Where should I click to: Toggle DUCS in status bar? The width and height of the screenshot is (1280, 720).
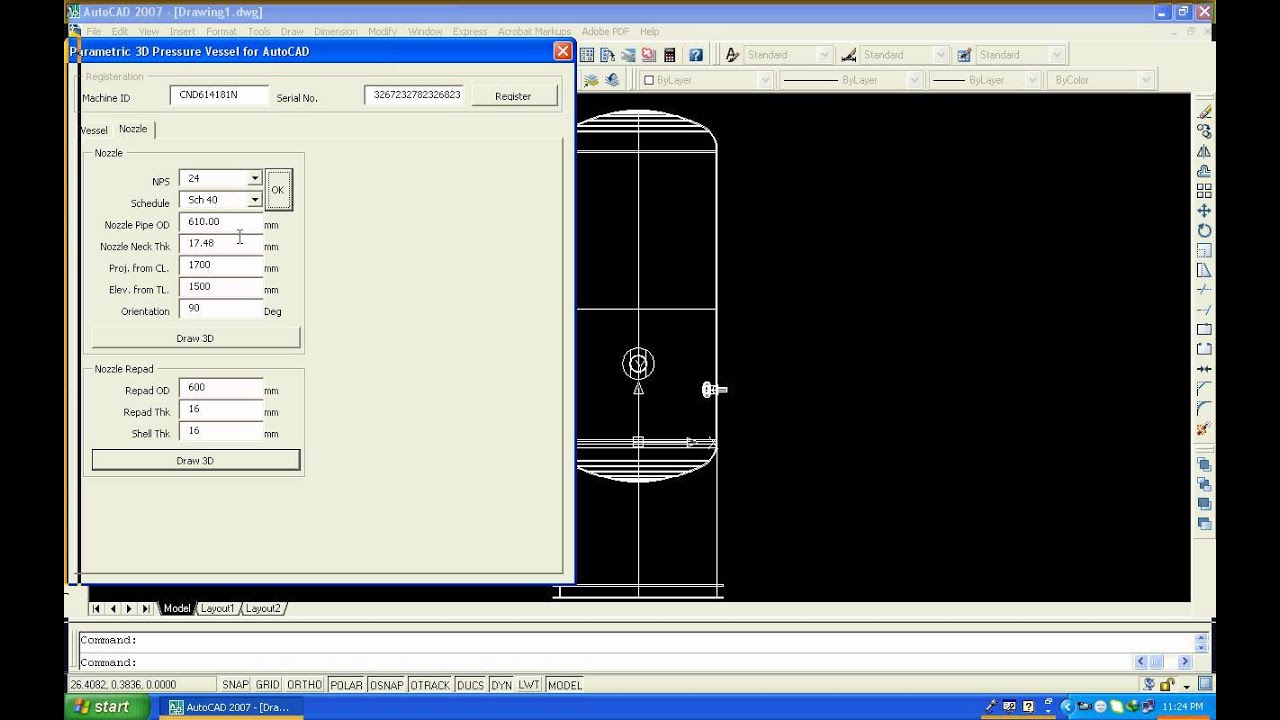pos(470,685)
